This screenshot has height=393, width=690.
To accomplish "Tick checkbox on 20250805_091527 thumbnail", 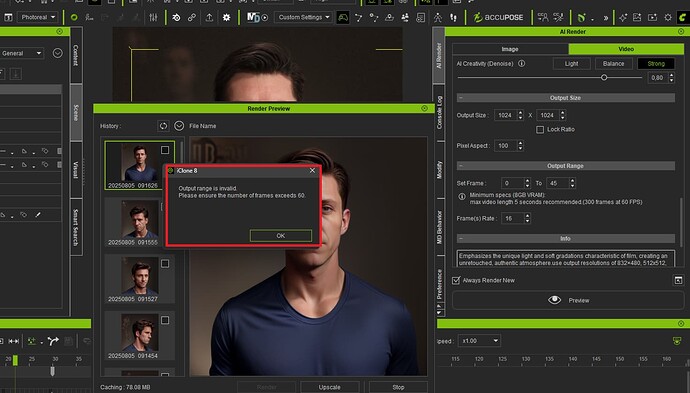I will (x=165, y=264).
